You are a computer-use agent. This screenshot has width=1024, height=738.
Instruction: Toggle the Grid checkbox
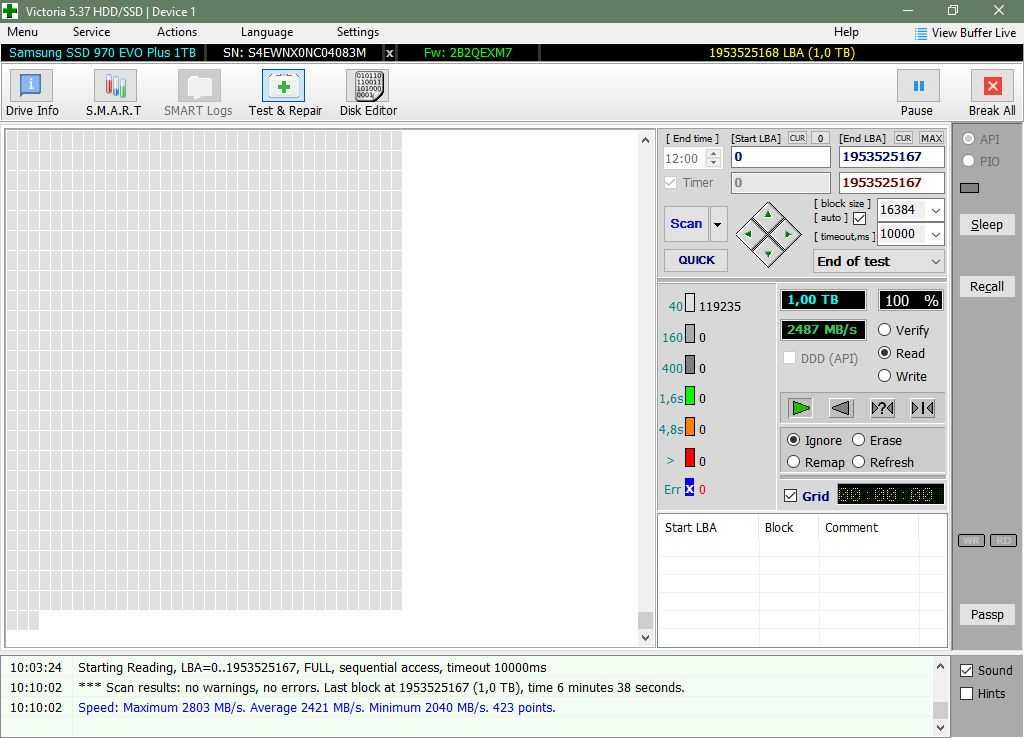pyautogui.click(x=790, y=496)
